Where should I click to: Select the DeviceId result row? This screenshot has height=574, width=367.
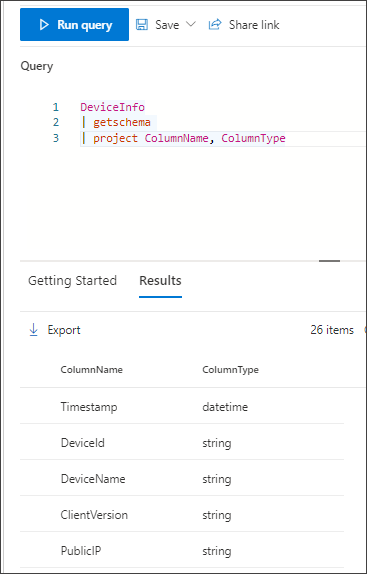click(x=182, y=443)
